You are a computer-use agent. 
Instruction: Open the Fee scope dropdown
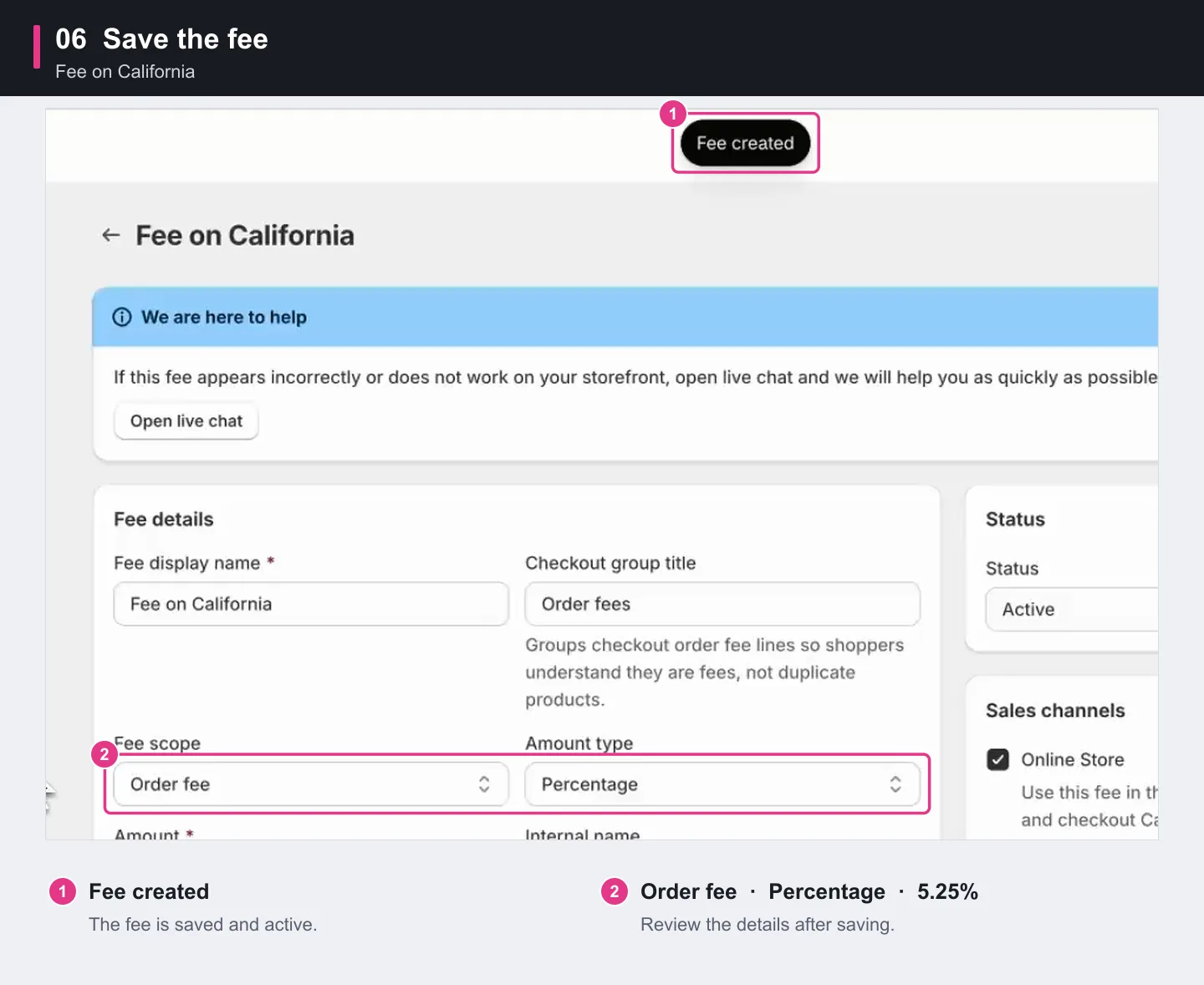(311, 784)
